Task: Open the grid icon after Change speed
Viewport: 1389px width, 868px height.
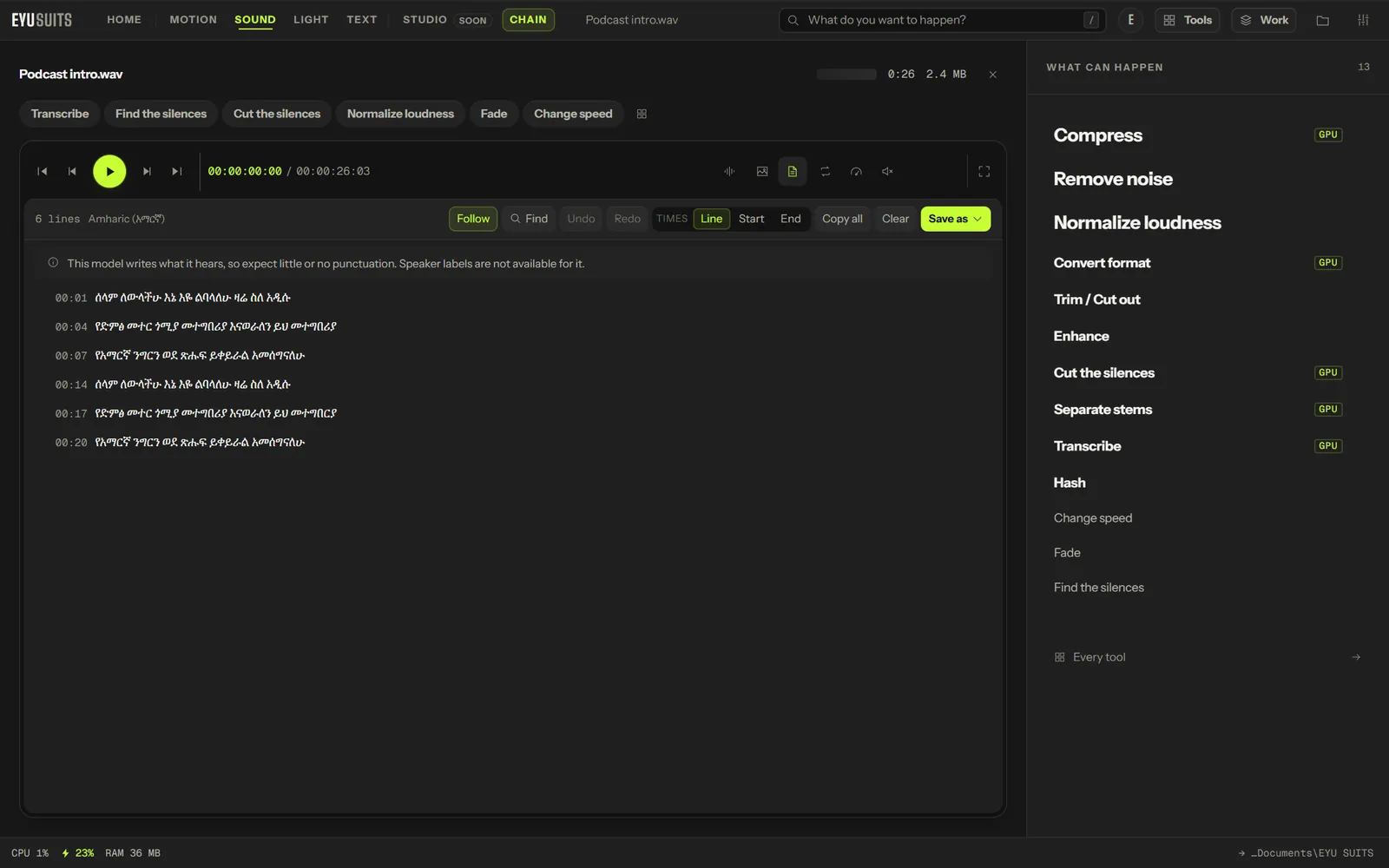Action: [642, 114]
